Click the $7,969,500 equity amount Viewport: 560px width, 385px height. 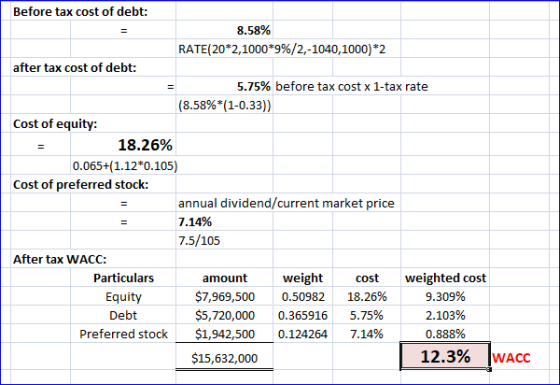coord(225,297)
